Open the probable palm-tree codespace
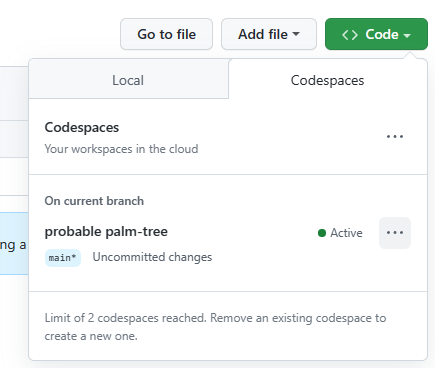Viewport: 435px width, 368px height. pyautogui.click(x=106, y=232)
